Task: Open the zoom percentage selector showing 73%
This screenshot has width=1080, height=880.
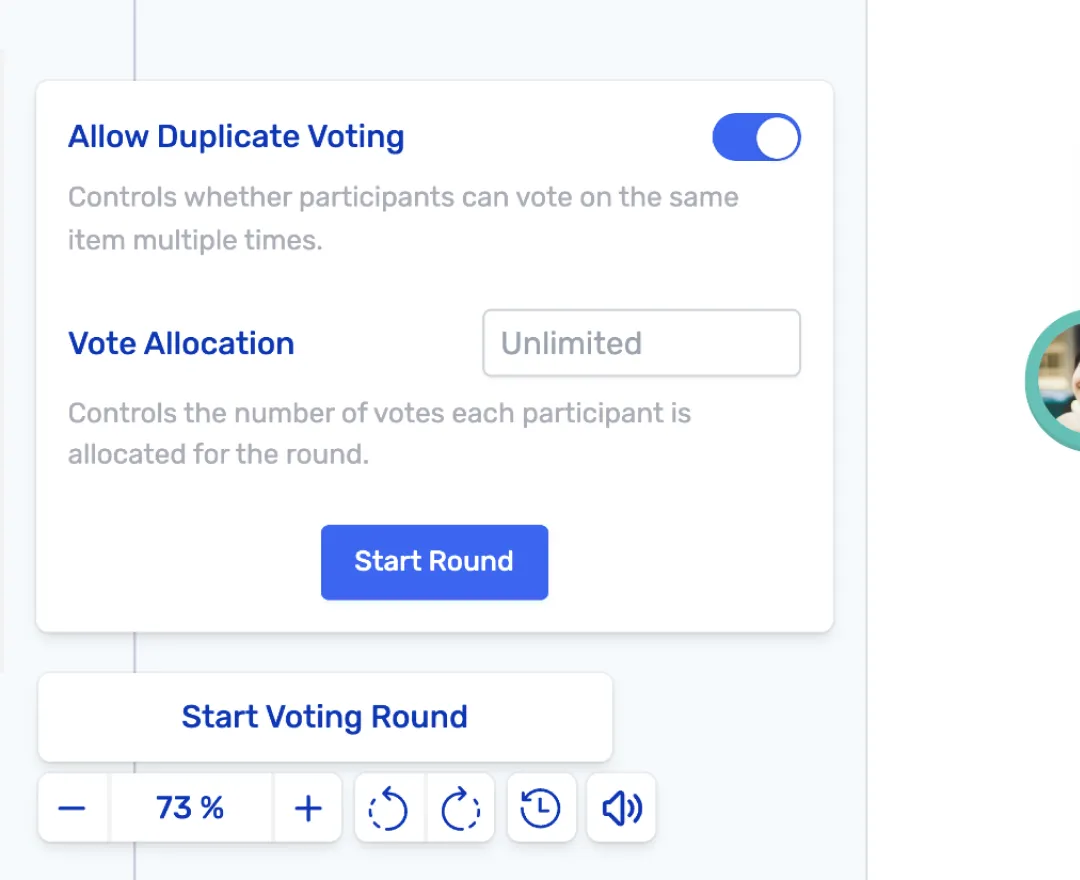Action: [190, 808]
